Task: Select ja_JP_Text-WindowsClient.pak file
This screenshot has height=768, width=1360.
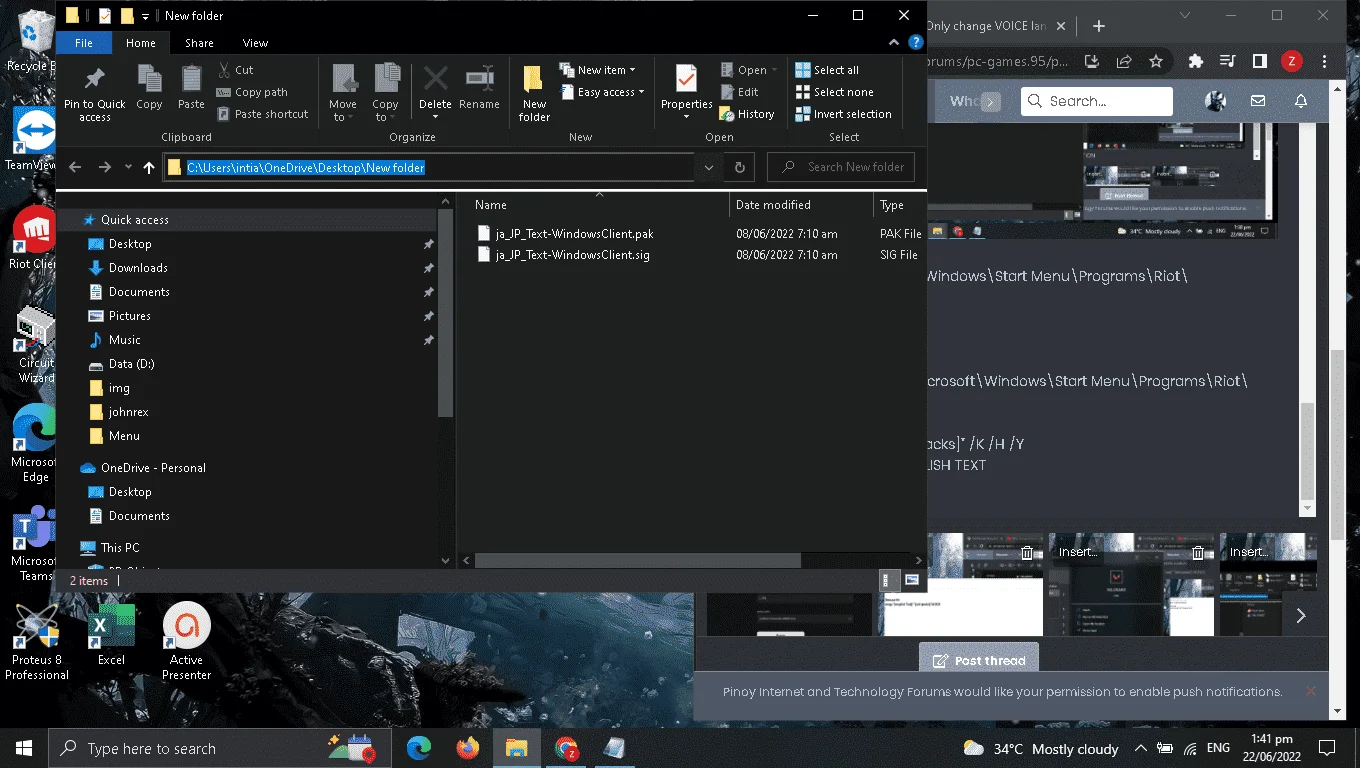Action: (x=574, y=234)
